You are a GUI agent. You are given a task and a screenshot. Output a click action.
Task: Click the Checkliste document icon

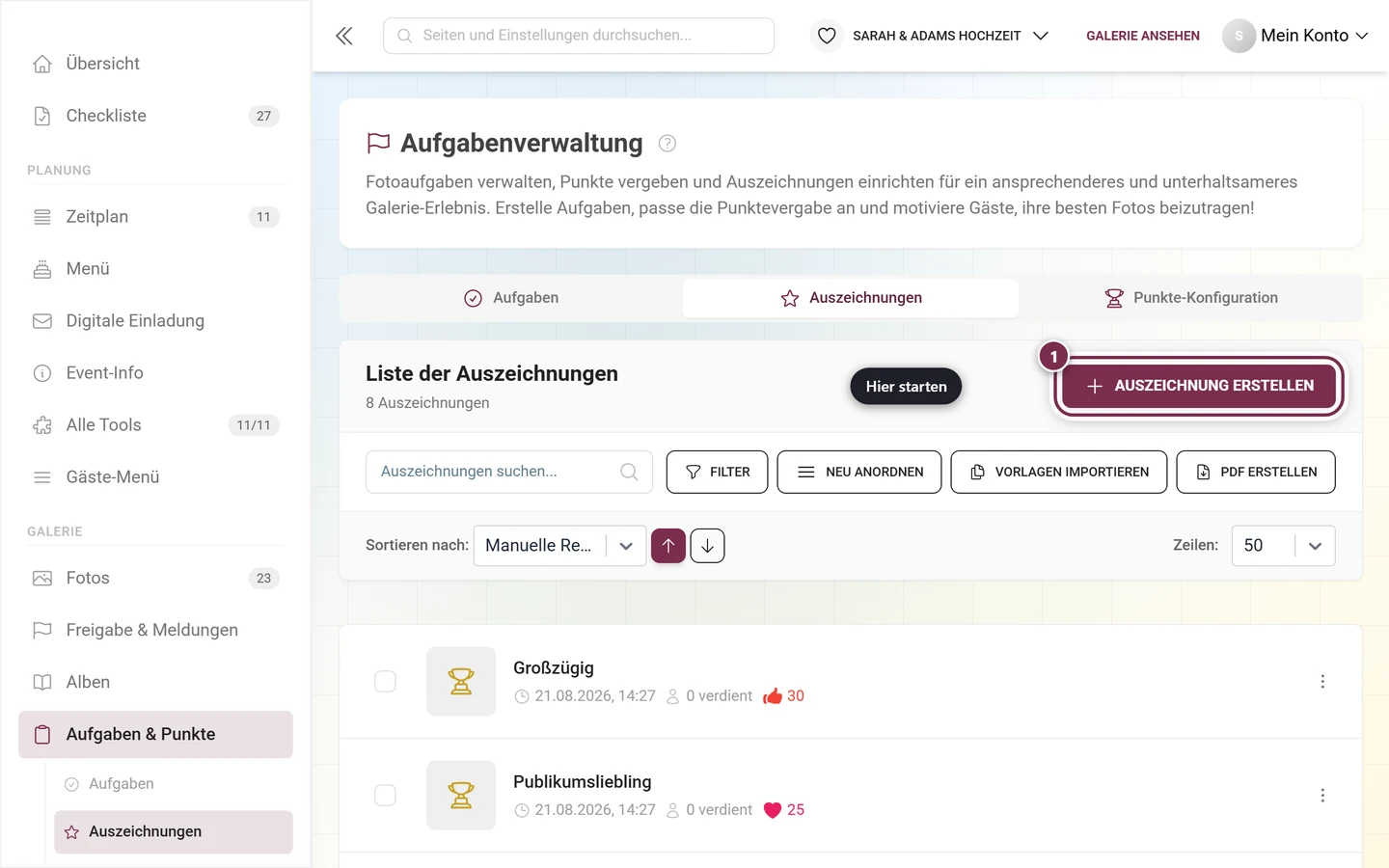coord(42,116)
